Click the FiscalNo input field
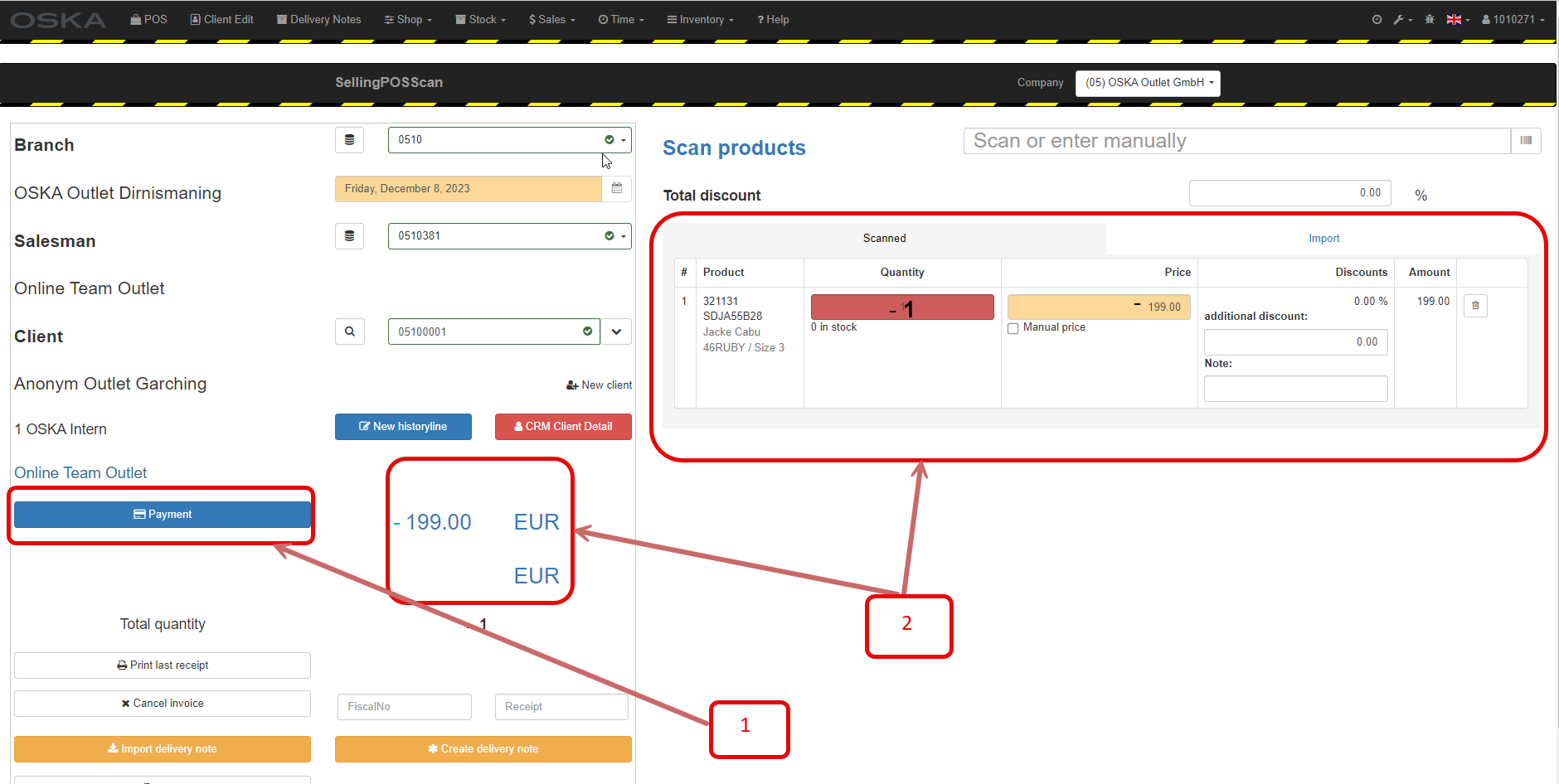The height and width of the screenshot is (784, 1559). pos(405,707)
